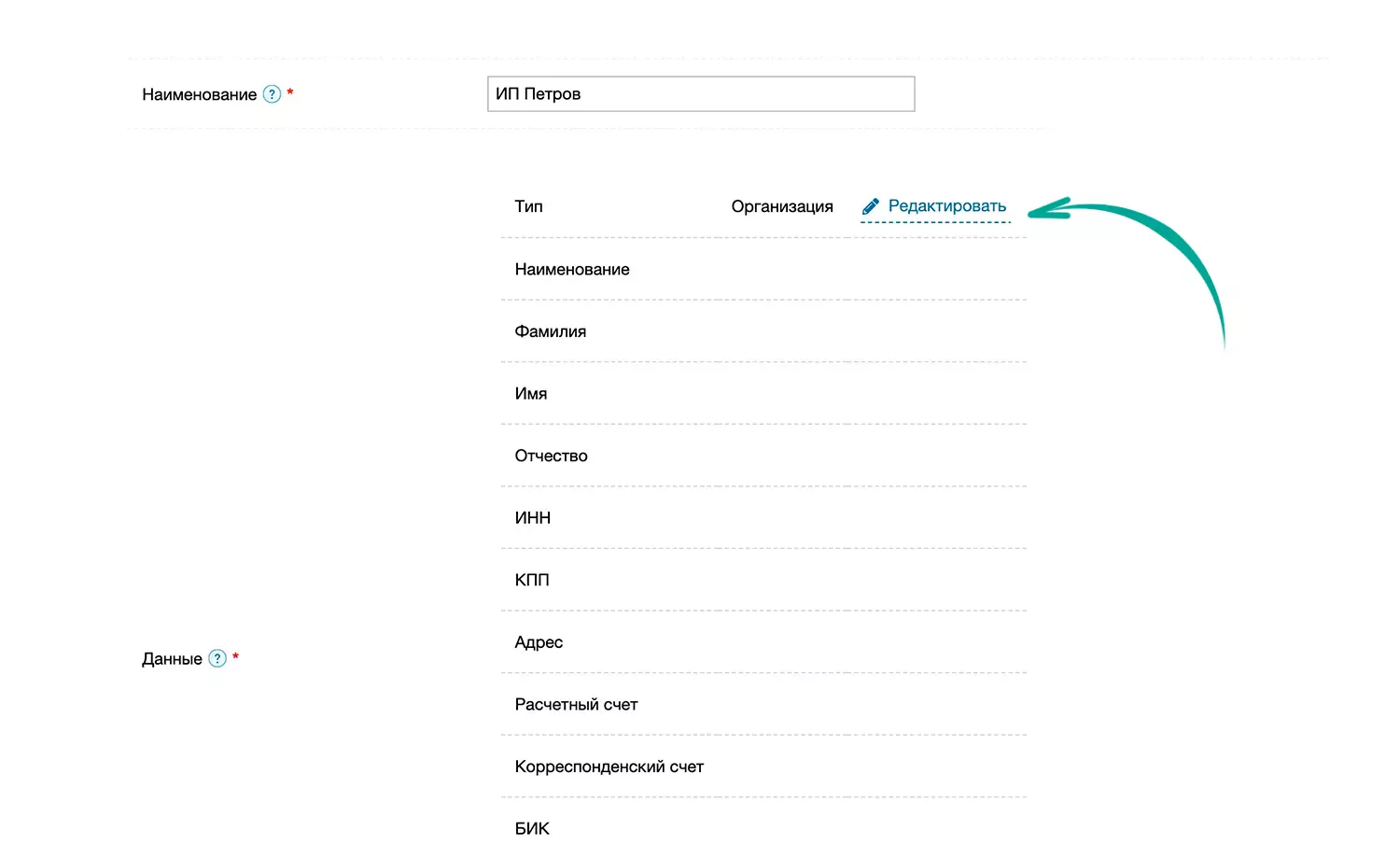The image size is (1400, 844).
Task: Click the help icon next to Данные
Action: point(217,658)
